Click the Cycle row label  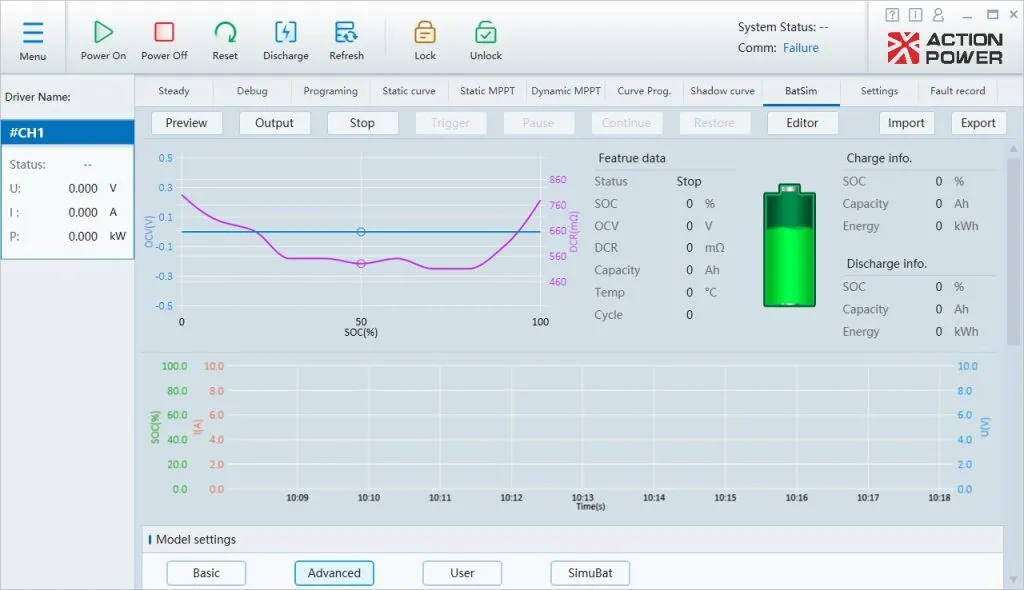point(608,315)
